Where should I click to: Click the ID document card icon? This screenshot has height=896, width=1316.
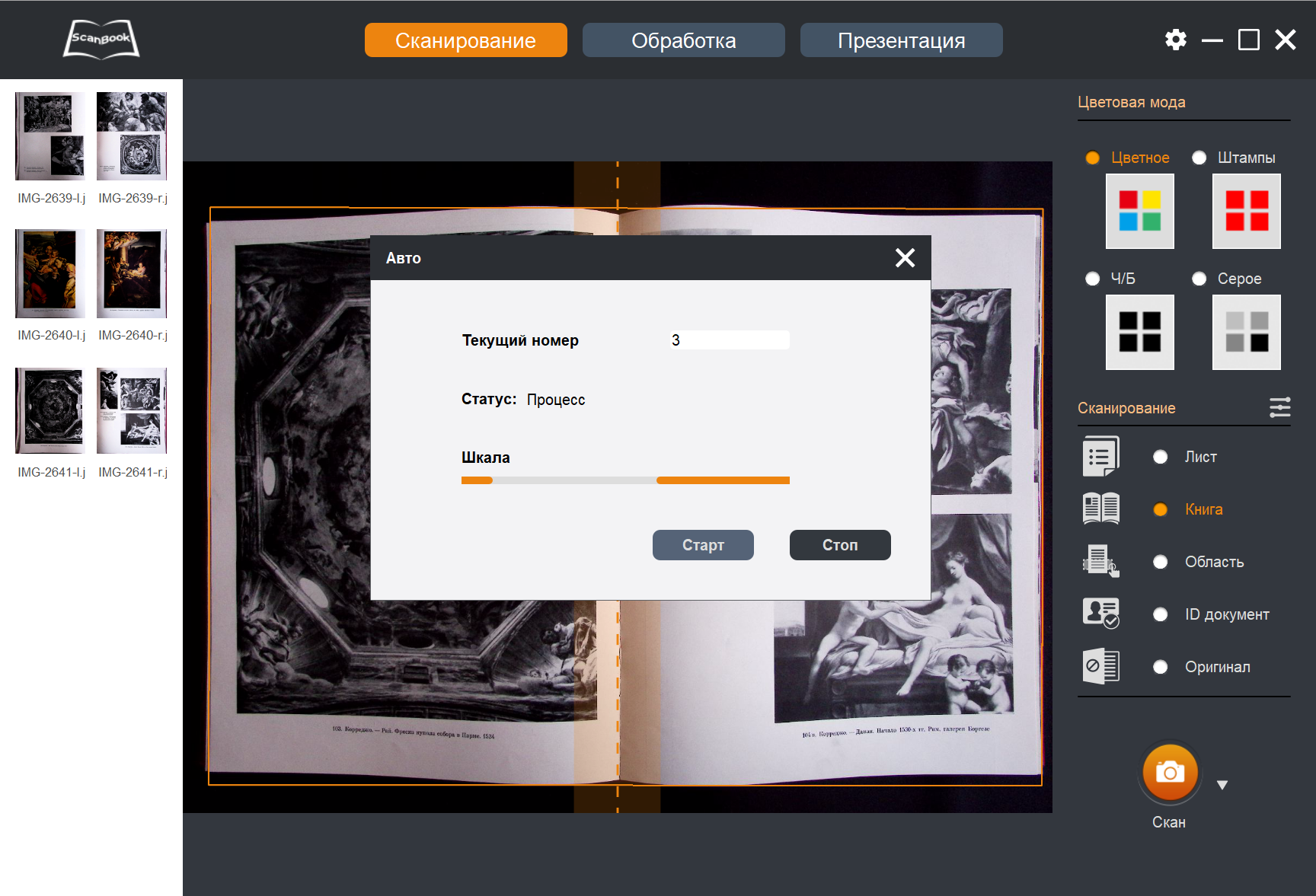click(1101, 613)
